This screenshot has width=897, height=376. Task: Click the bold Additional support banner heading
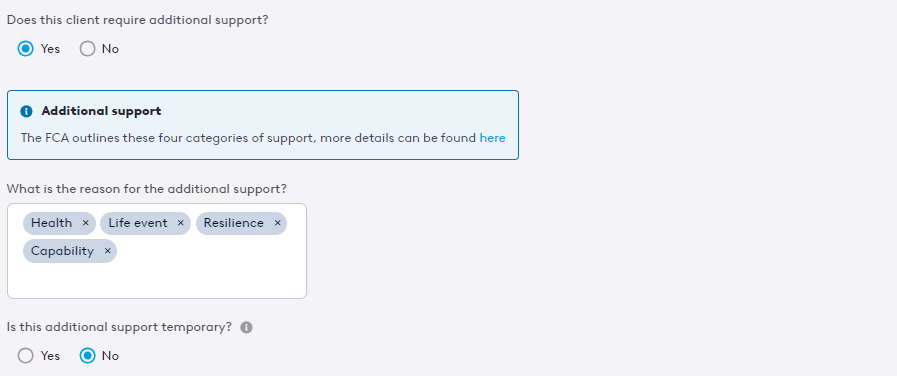(101, 111)
